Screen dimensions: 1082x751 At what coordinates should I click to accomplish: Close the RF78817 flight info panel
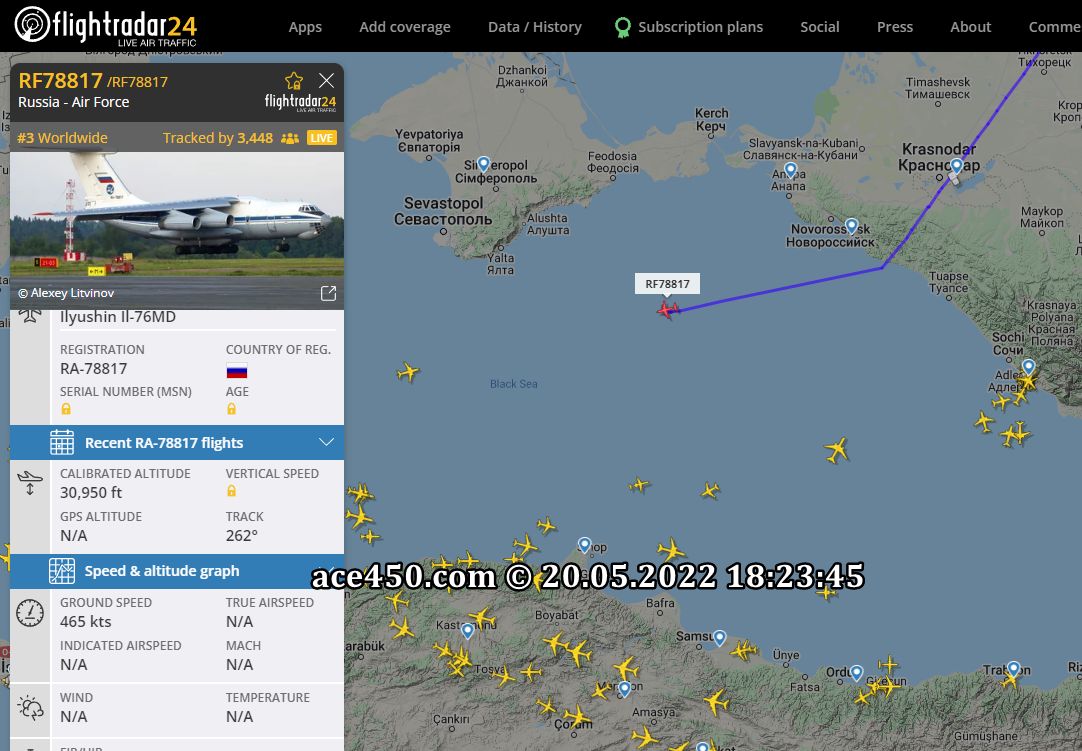(x=326, y=81)
